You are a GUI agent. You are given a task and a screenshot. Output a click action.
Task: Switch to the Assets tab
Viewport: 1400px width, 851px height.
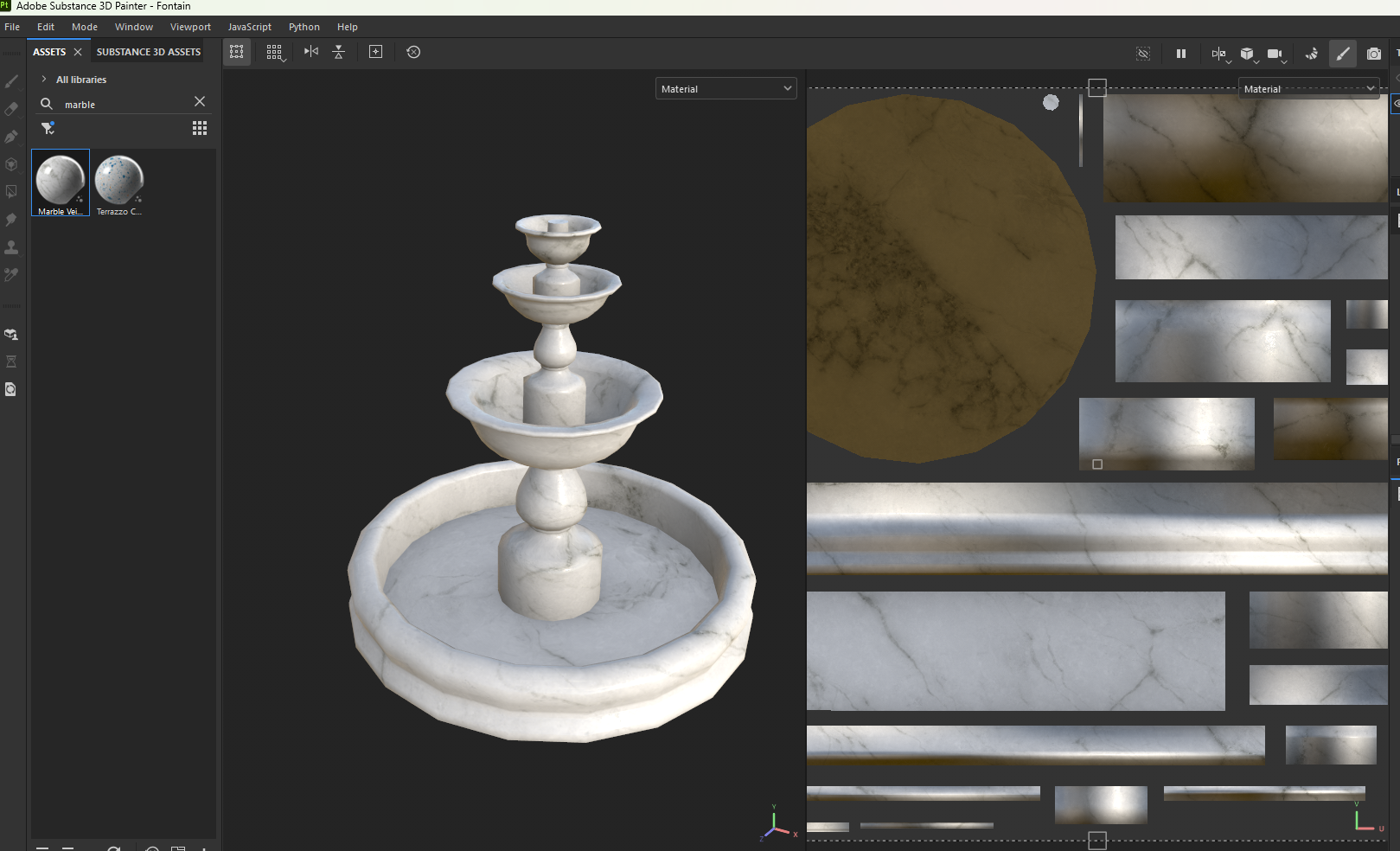point(49,52)
